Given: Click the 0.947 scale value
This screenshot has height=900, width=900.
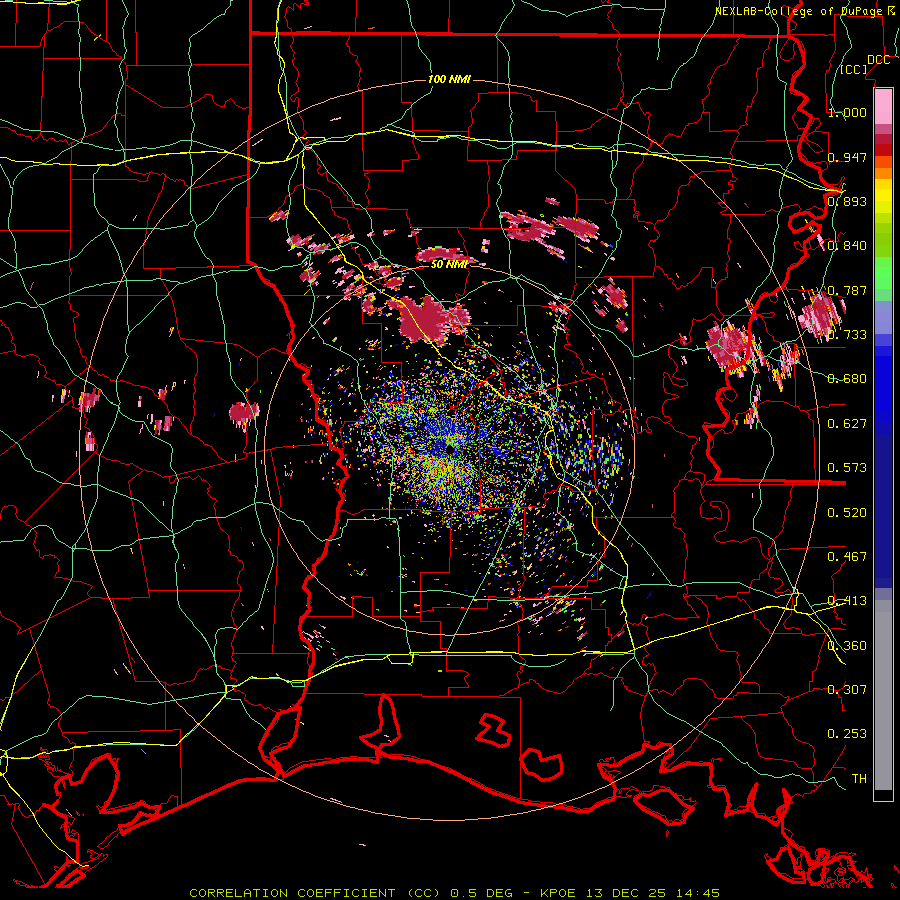Looking at the screenshot, I should tap(847, 157).
